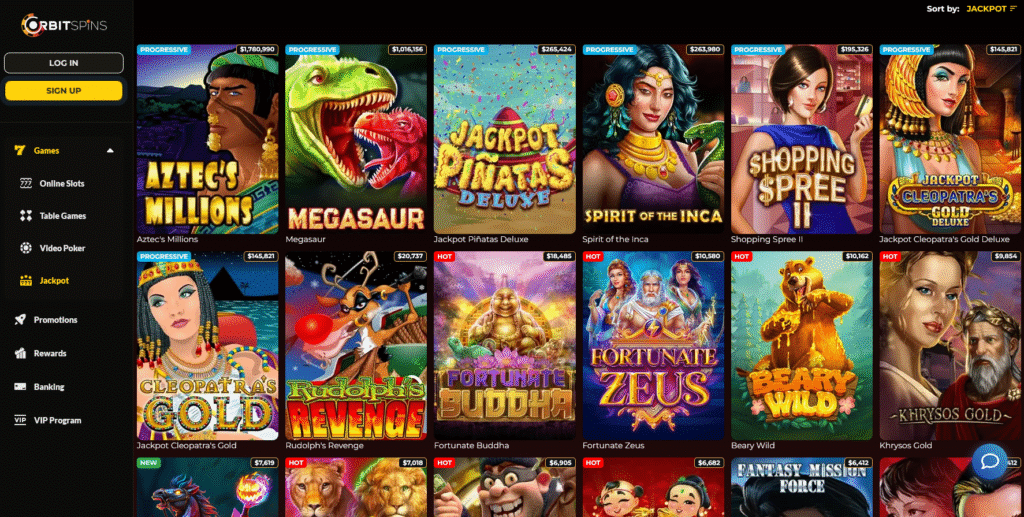Click the Banking card icon
Screen dimensions: 1024x517
point(20,386)
